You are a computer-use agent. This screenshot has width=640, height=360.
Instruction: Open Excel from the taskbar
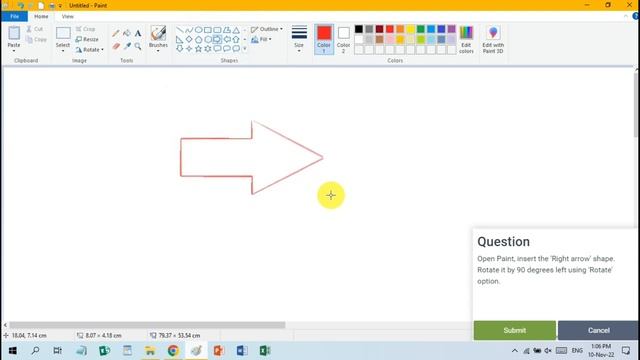tap(265, 351)
